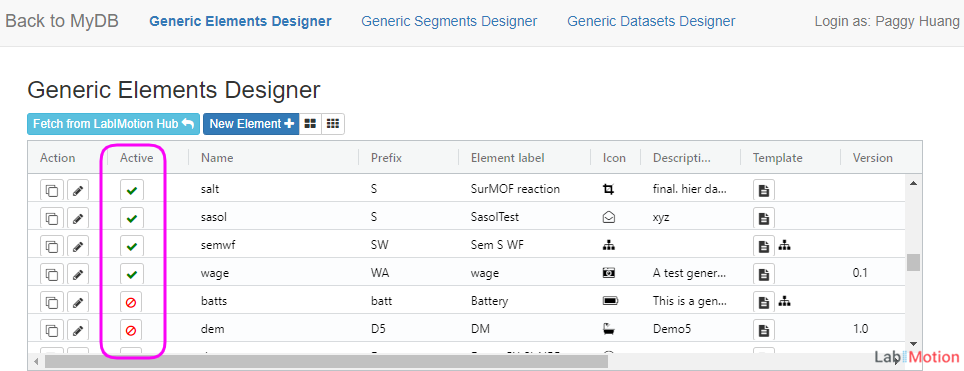Screen dimensions: 964x371
Task: Select the 'batts' name cell
Action: click(x=213, y=301)
